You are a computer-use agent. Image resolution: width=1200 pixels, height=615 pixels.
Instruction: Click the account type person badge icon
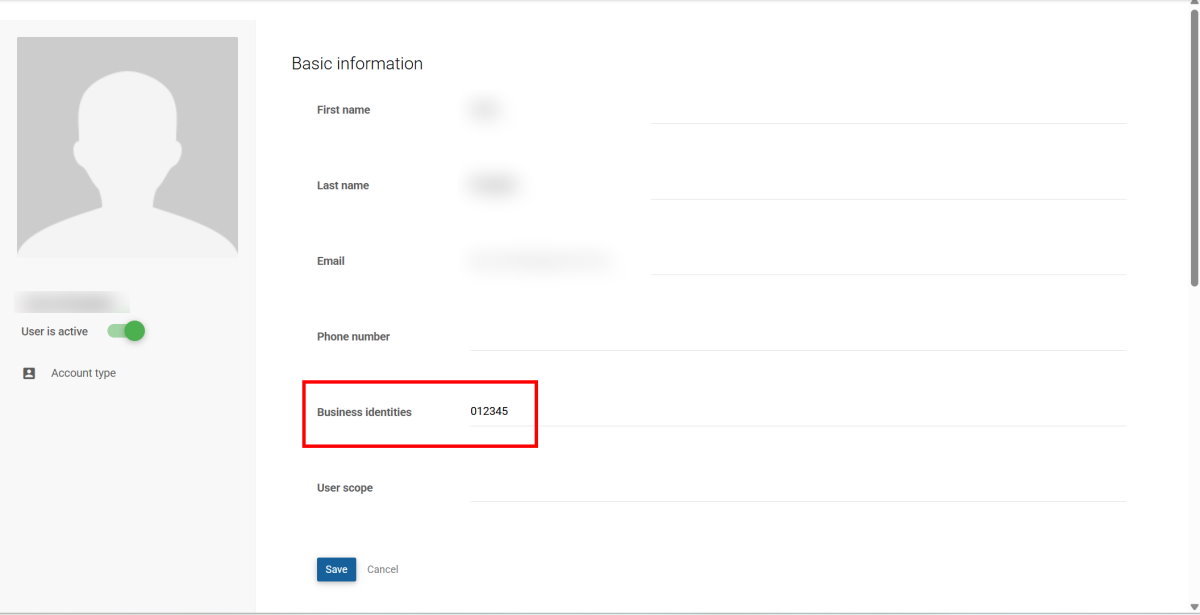tap(29, 373)
